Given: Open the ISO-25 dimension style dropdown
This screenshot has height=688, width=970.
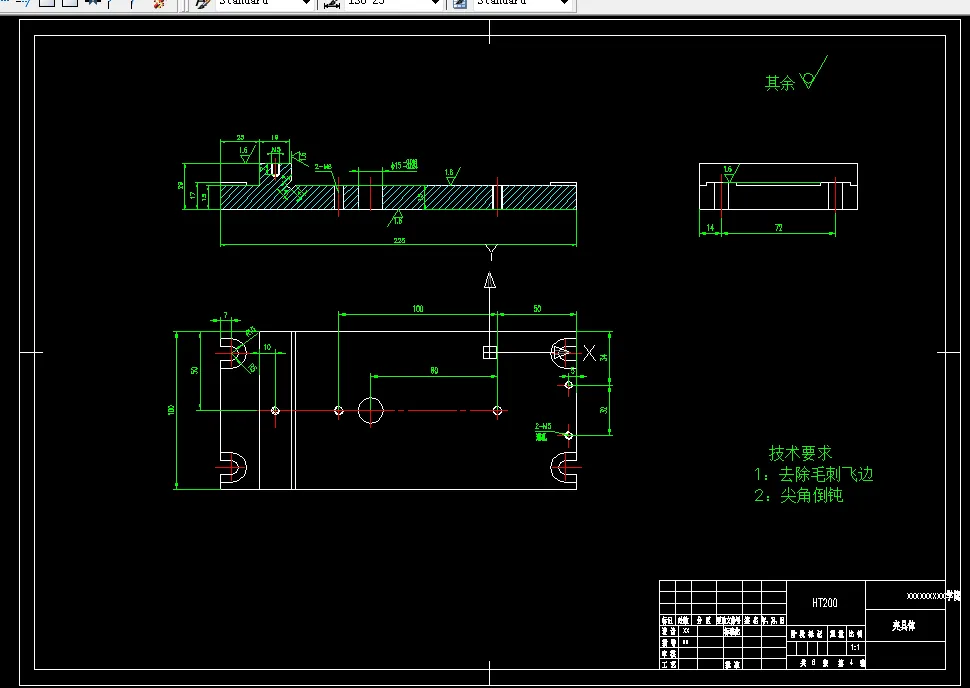Looking at the screenshot, I should (394, 3).
